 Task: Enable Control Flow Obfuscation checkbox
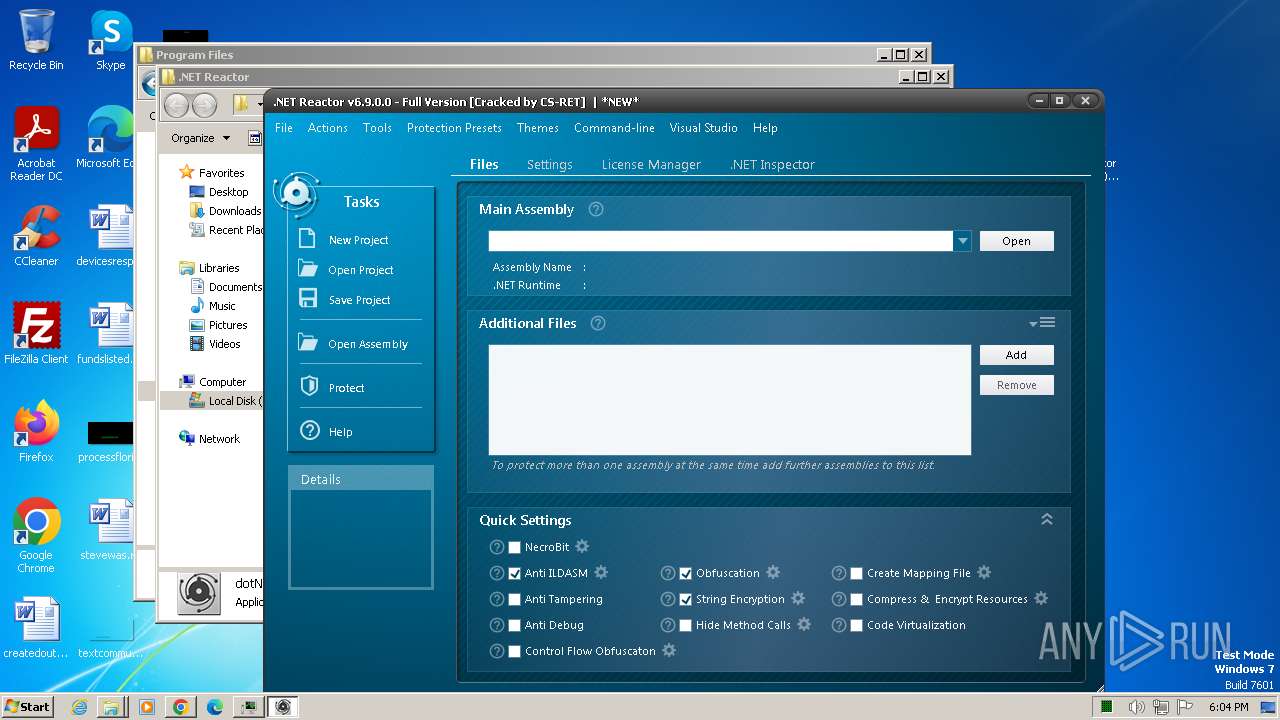pyautogui.click(x=514, y=651)
